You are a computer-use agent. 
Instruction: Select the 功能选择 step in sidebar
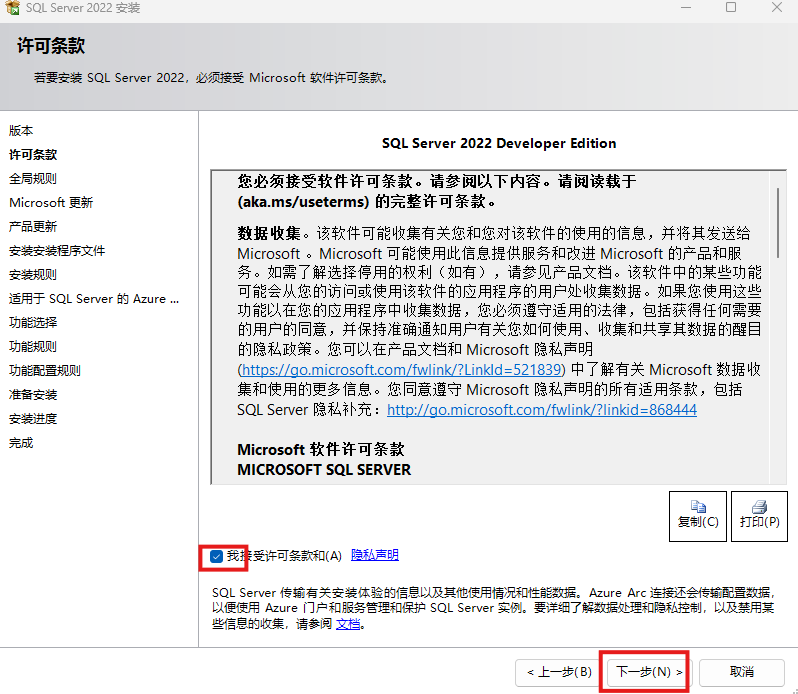33,323
